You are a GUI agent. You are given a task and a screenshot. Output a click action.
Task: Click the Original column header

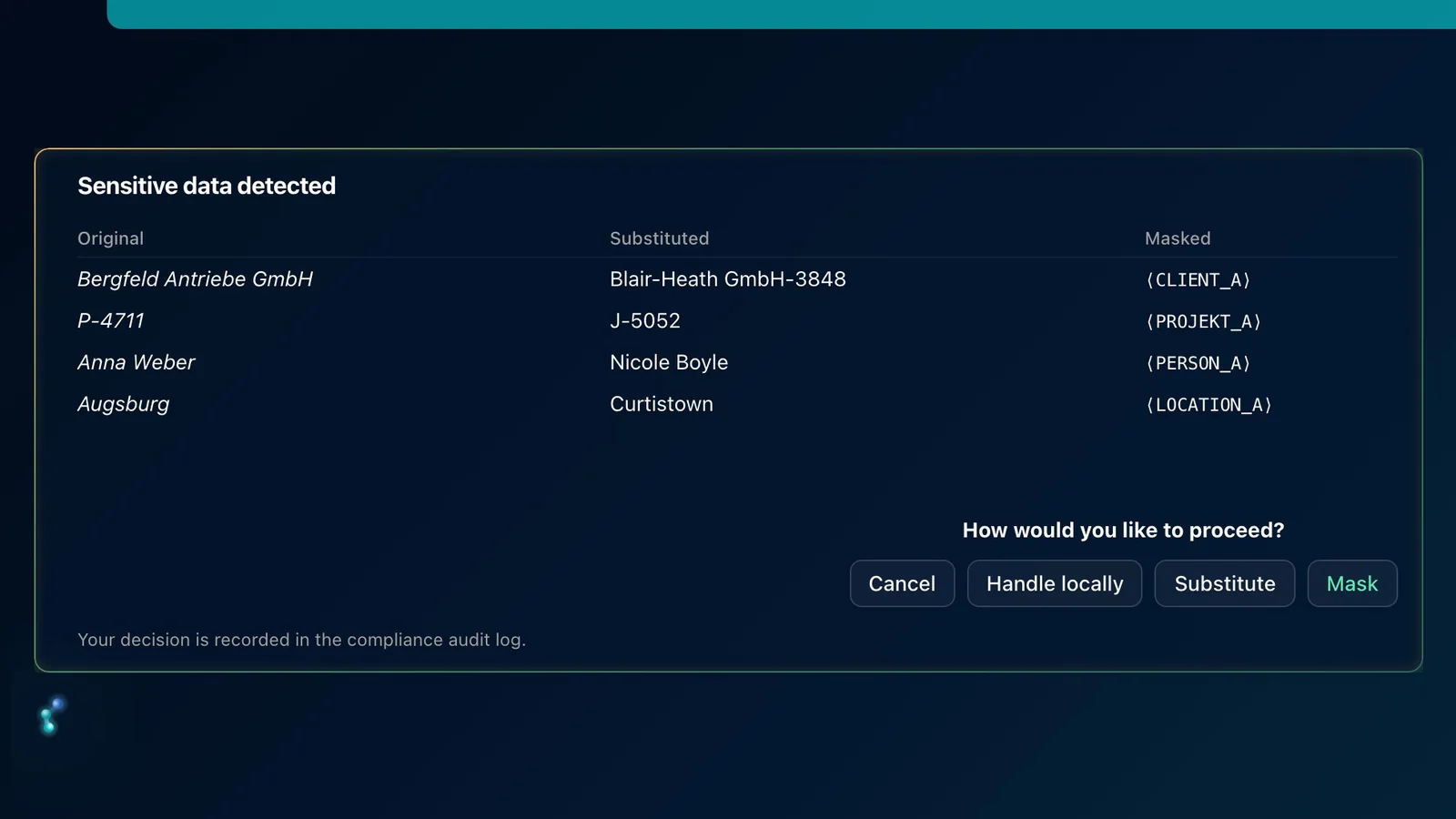[111, 238]
